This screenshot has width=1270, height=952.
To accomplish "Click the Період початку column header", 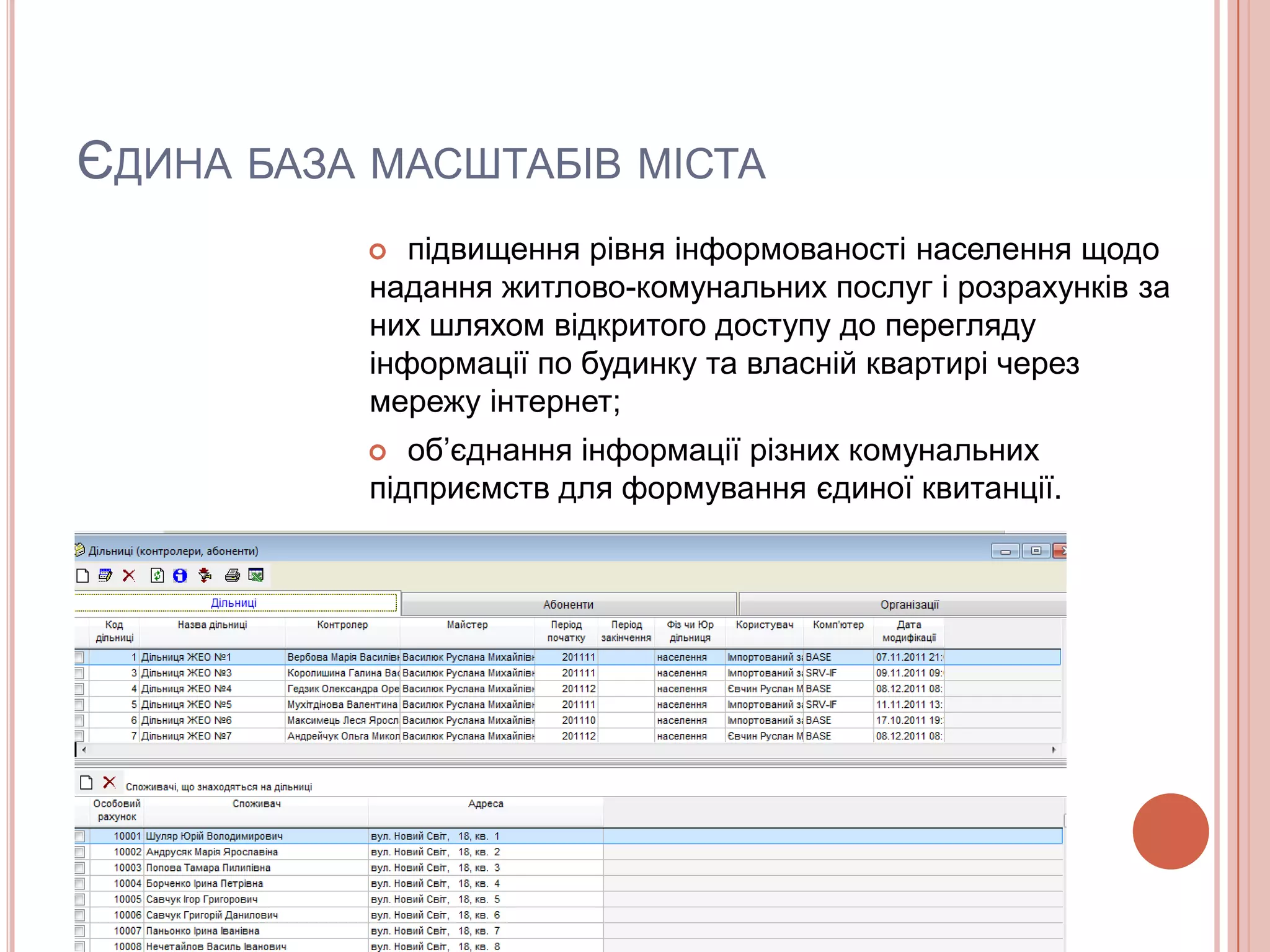I will click(566, 632).
